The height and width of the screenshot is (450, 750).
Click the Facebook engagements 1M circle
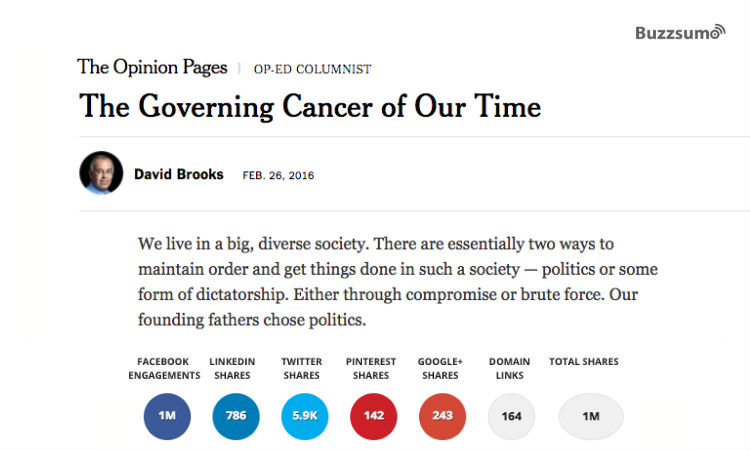[x=166, y=416]
